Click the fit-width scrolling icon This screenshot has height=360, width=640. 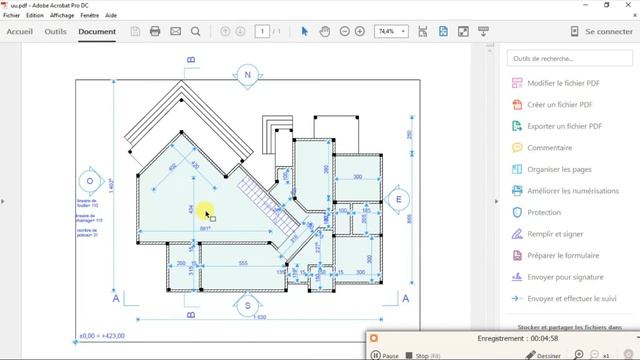[x=423, y=31]
